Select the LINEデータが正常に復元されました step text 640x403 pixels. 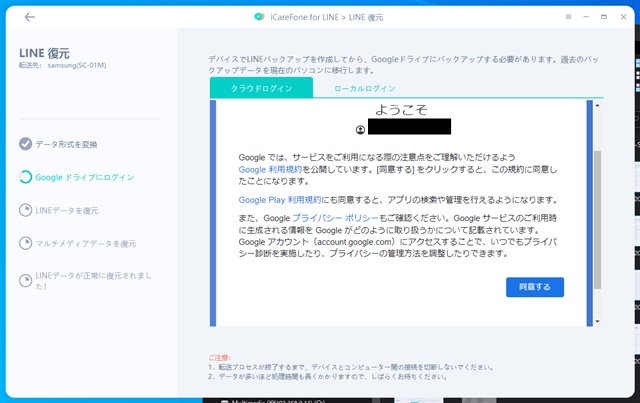pyautogui.click(x=93, y=281)
